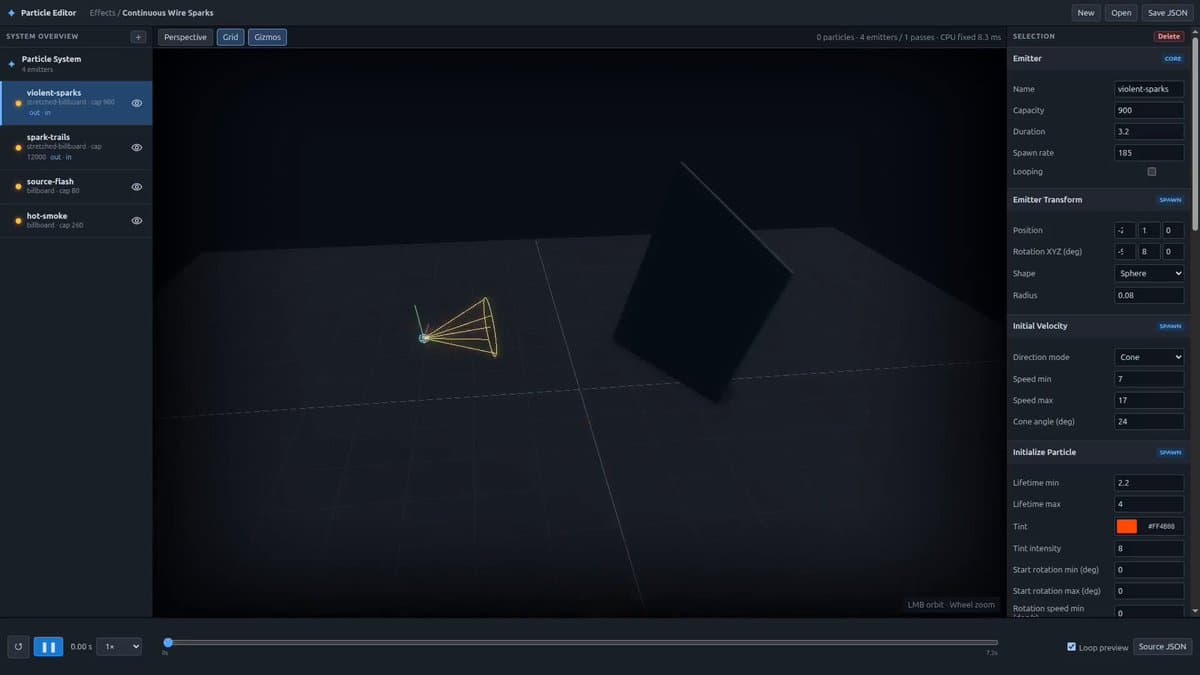Hide the violent-sparks emitter
Viewport: 1200px width, 675px height.
(x=137, y=103)
